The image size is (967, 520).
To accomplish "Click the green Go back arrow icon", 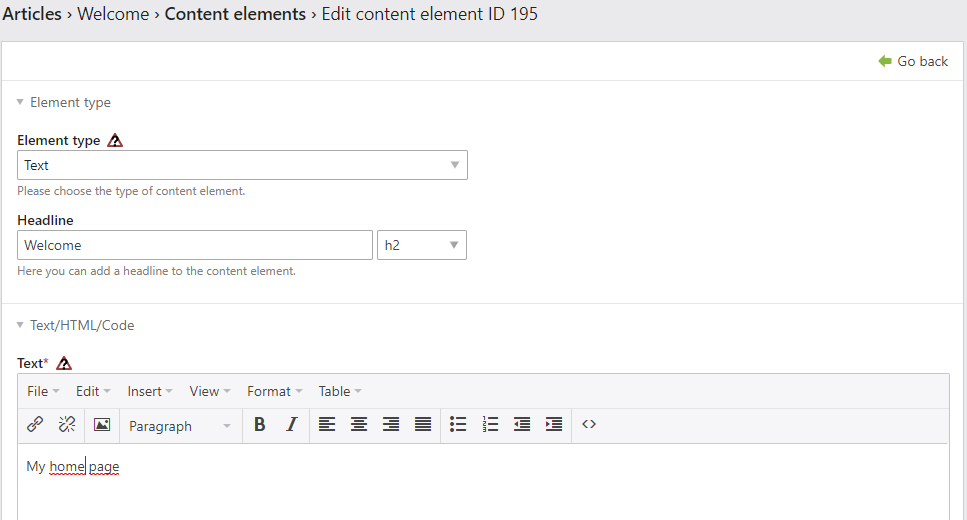I will 885,61.
